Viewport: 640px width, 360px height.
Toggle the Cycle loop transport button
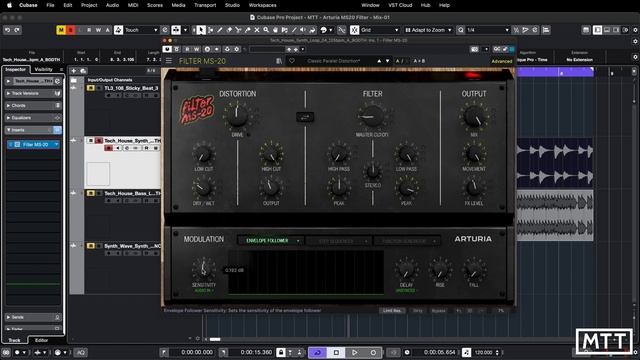pos(317,352)
